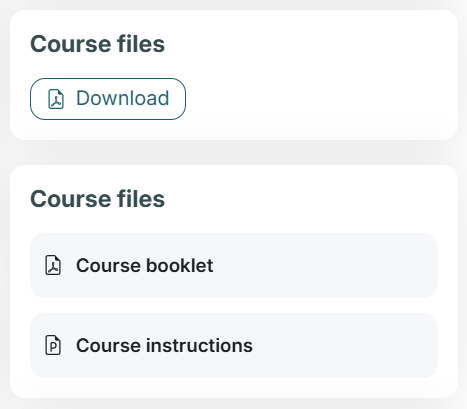This screenshot has width=467, height=409.
Task: Choose the grey Course booklet list item
Action: click(234, 266)
